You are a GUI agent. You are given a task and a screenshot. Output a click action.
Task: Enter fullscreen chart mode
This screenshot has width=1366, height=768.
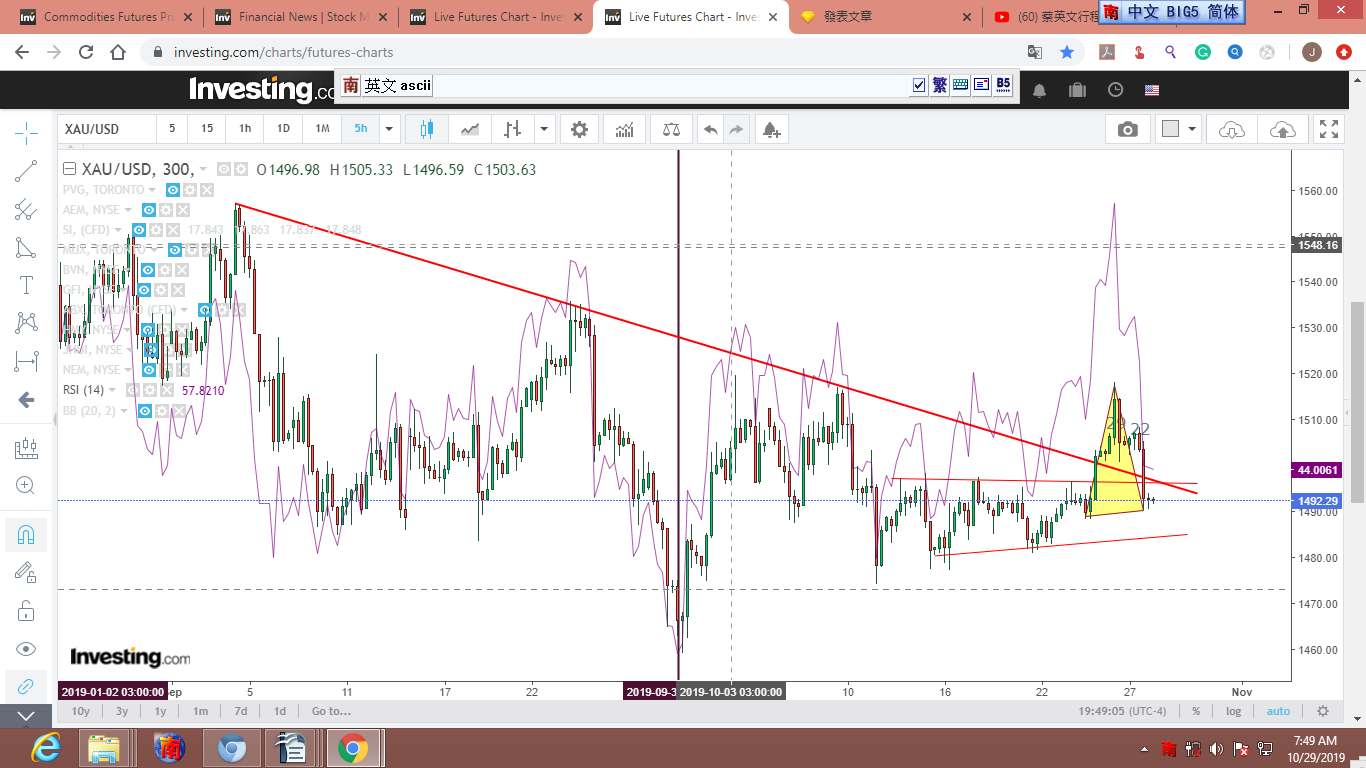tap(1328, 129)
